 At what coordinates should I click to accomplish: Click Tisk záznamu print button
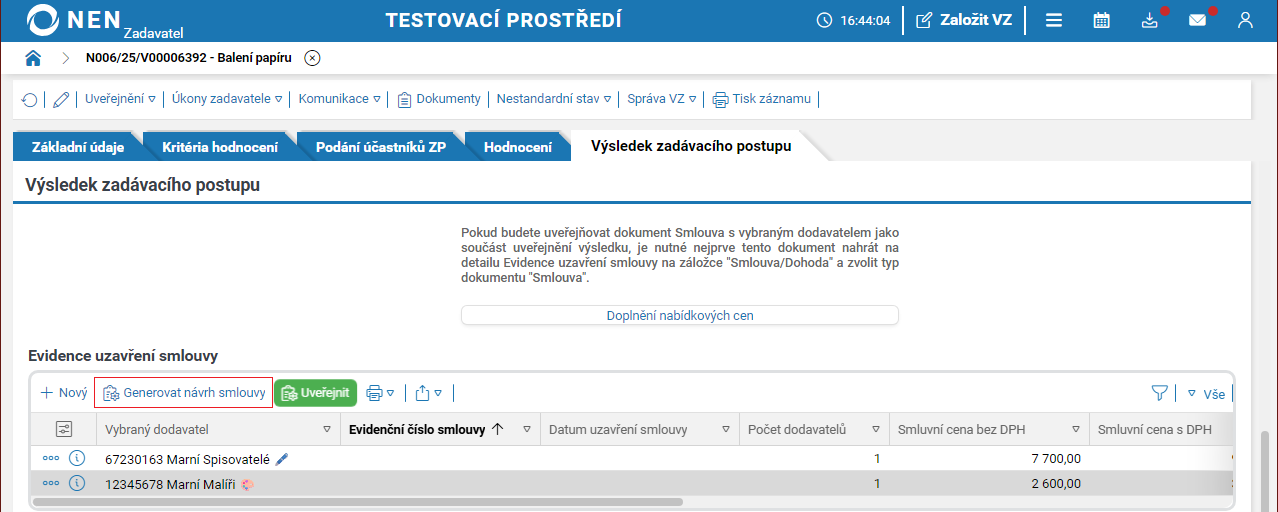click(764, 99)
